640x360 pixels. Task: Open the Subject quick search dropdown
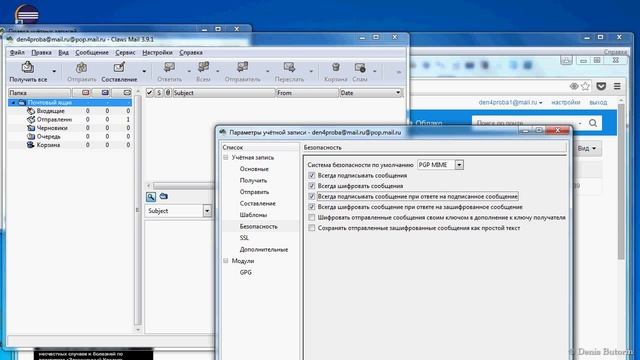207,211
